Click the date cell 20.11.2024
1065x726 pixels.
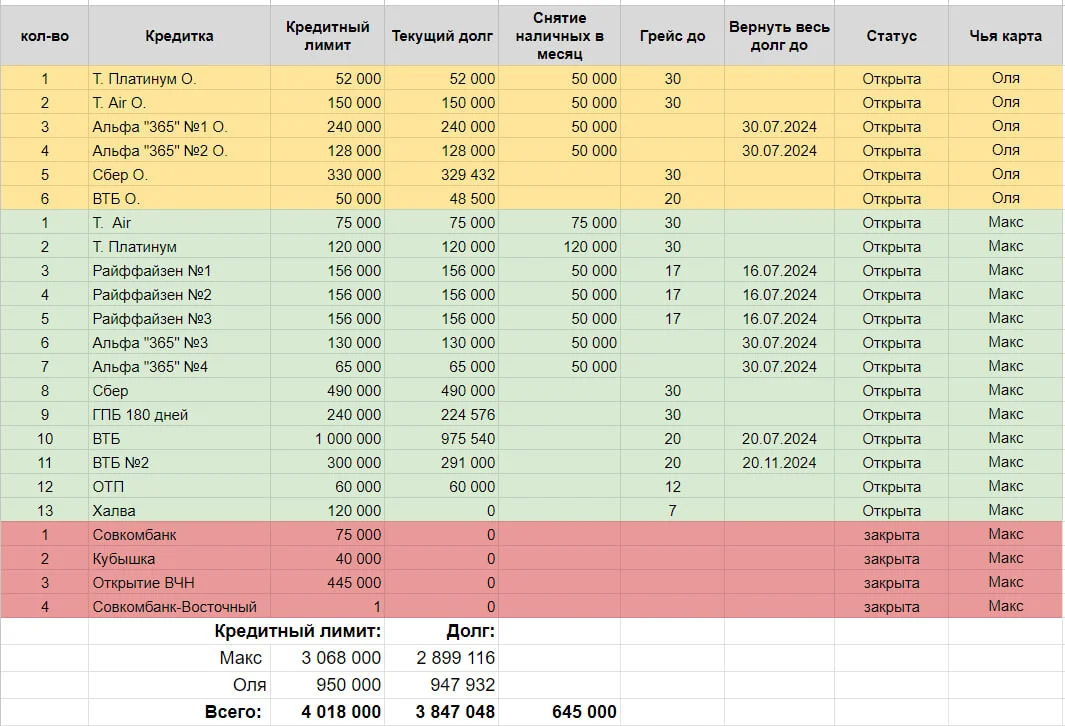(x=779, y=462)
